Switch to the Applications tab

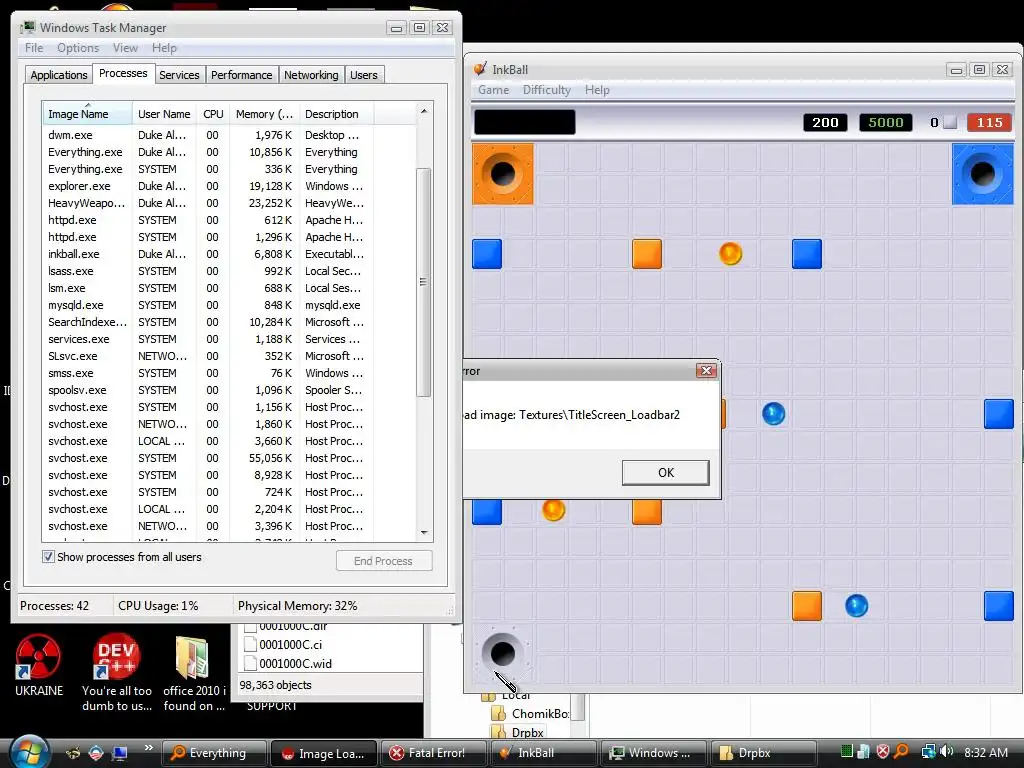point(59,75)
